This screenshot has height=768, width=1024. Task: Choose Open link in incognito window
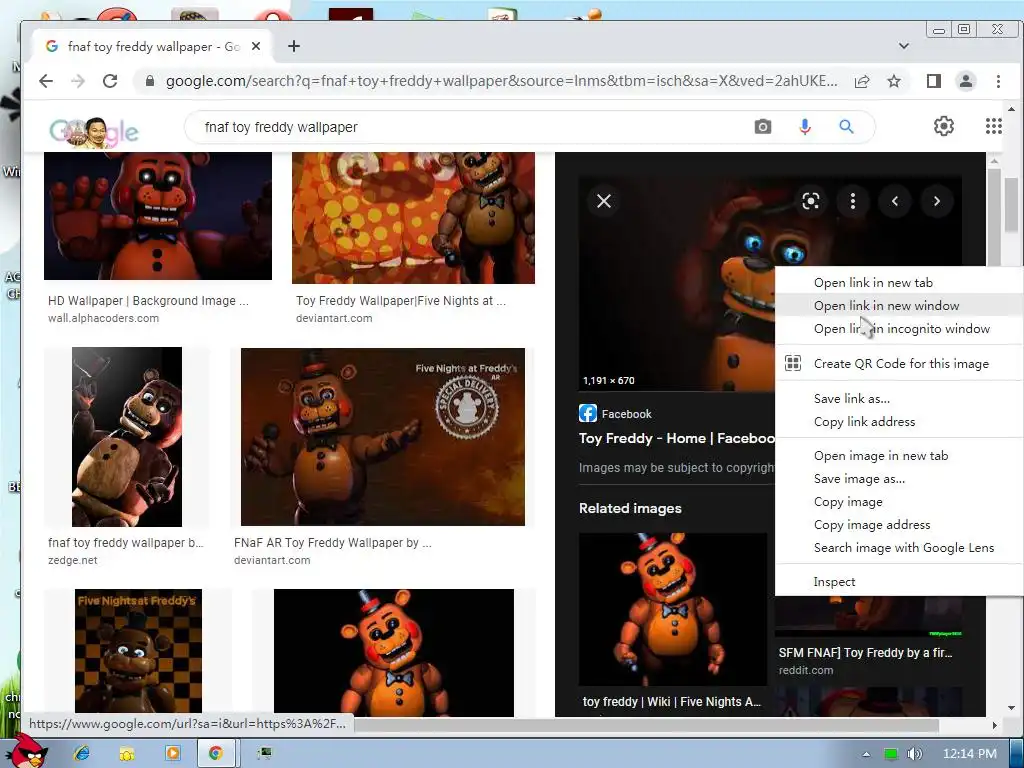click(x=899, y=328)
